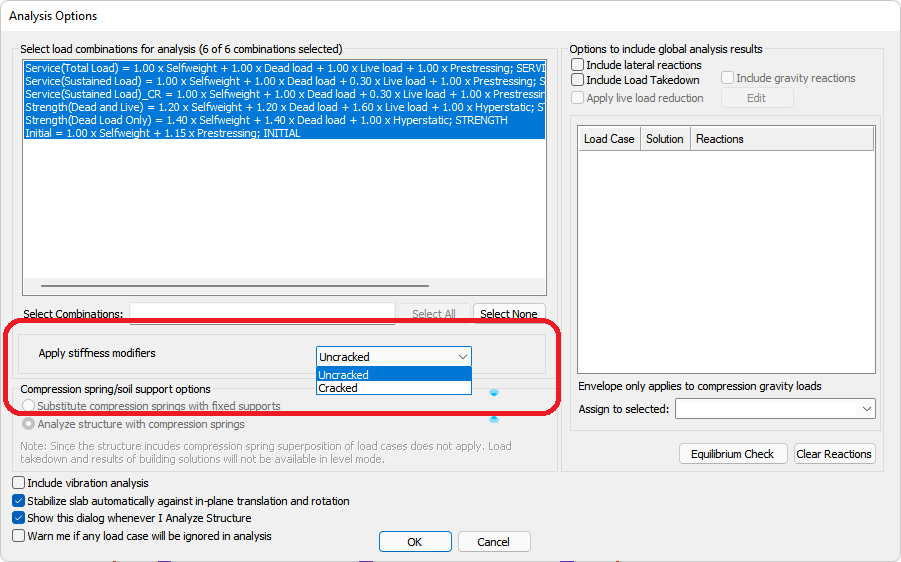Screen dimensions: 901x562
Task: Uncheck Stabilize slab automatically option
Action: coord(19,501)
